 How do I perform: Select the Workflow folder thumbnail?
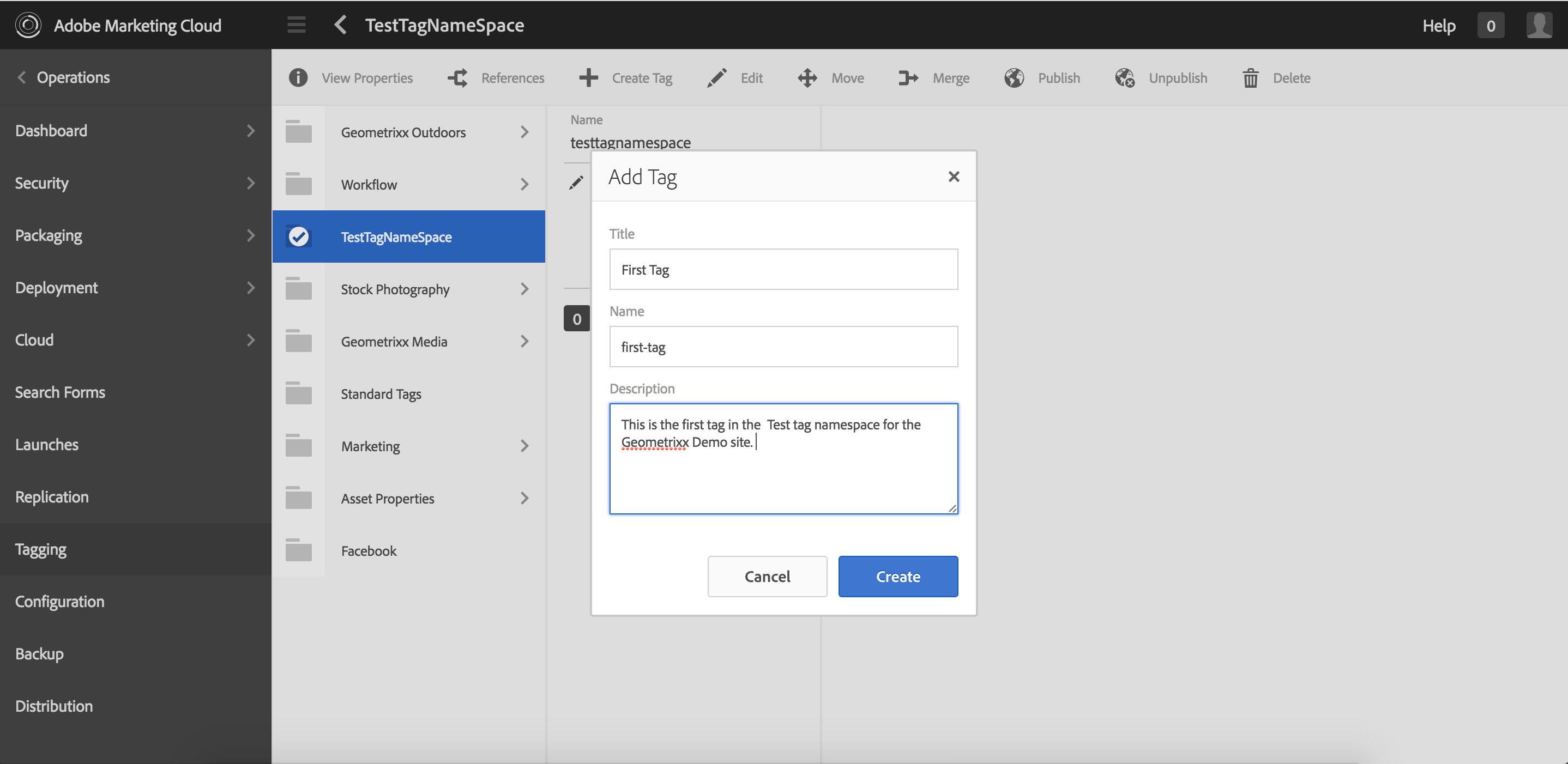click(x=298, y=184)
